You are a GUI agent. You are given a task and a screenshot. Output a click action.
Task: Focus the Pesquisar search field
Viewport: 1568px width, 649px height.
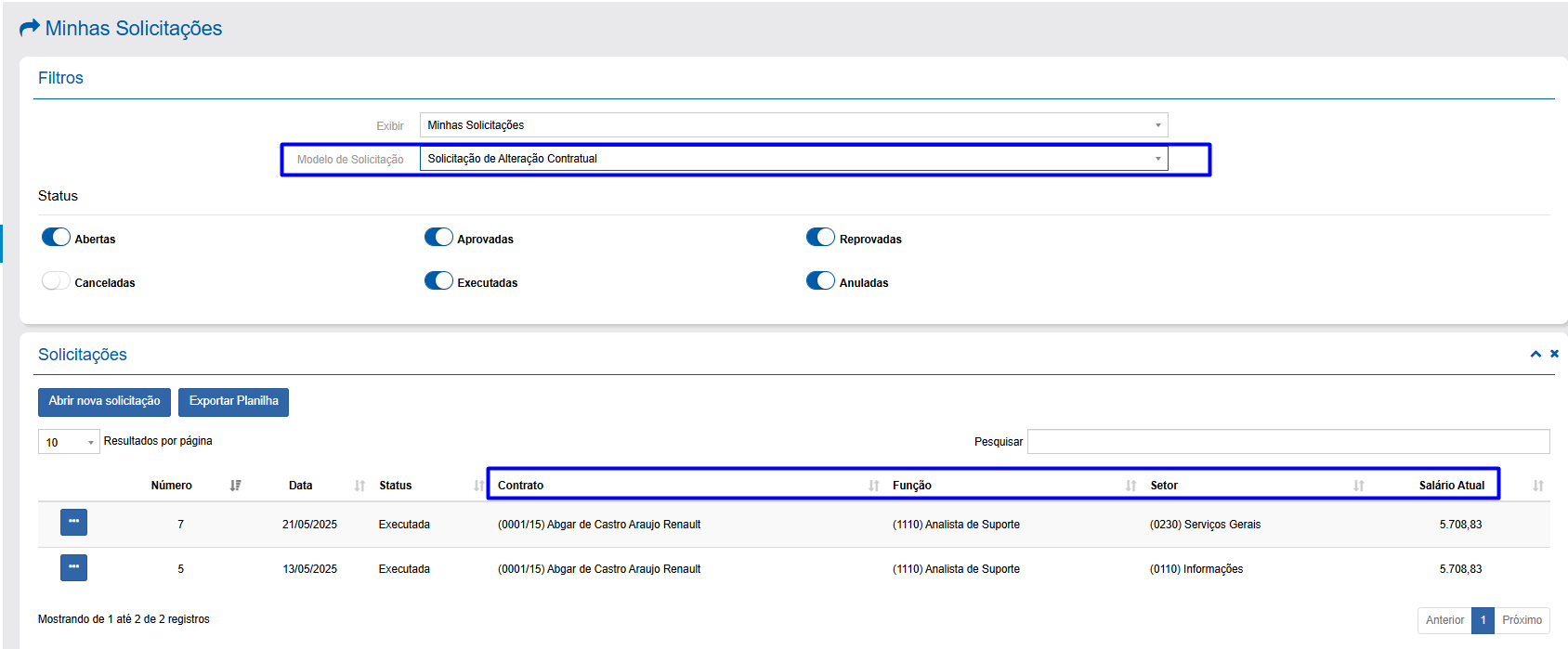[1287, 442]
